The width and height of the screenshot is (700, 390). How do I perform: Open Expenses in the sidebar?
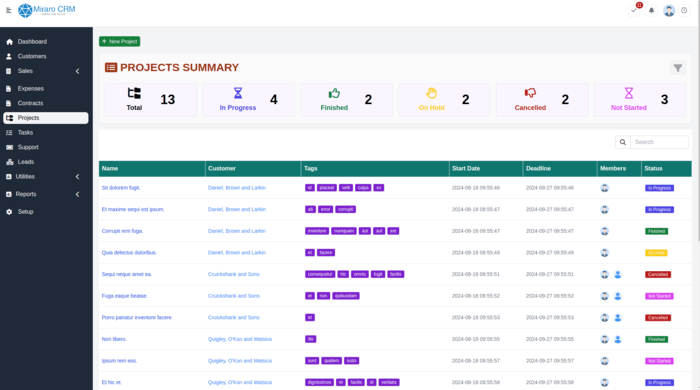(46, 88)
